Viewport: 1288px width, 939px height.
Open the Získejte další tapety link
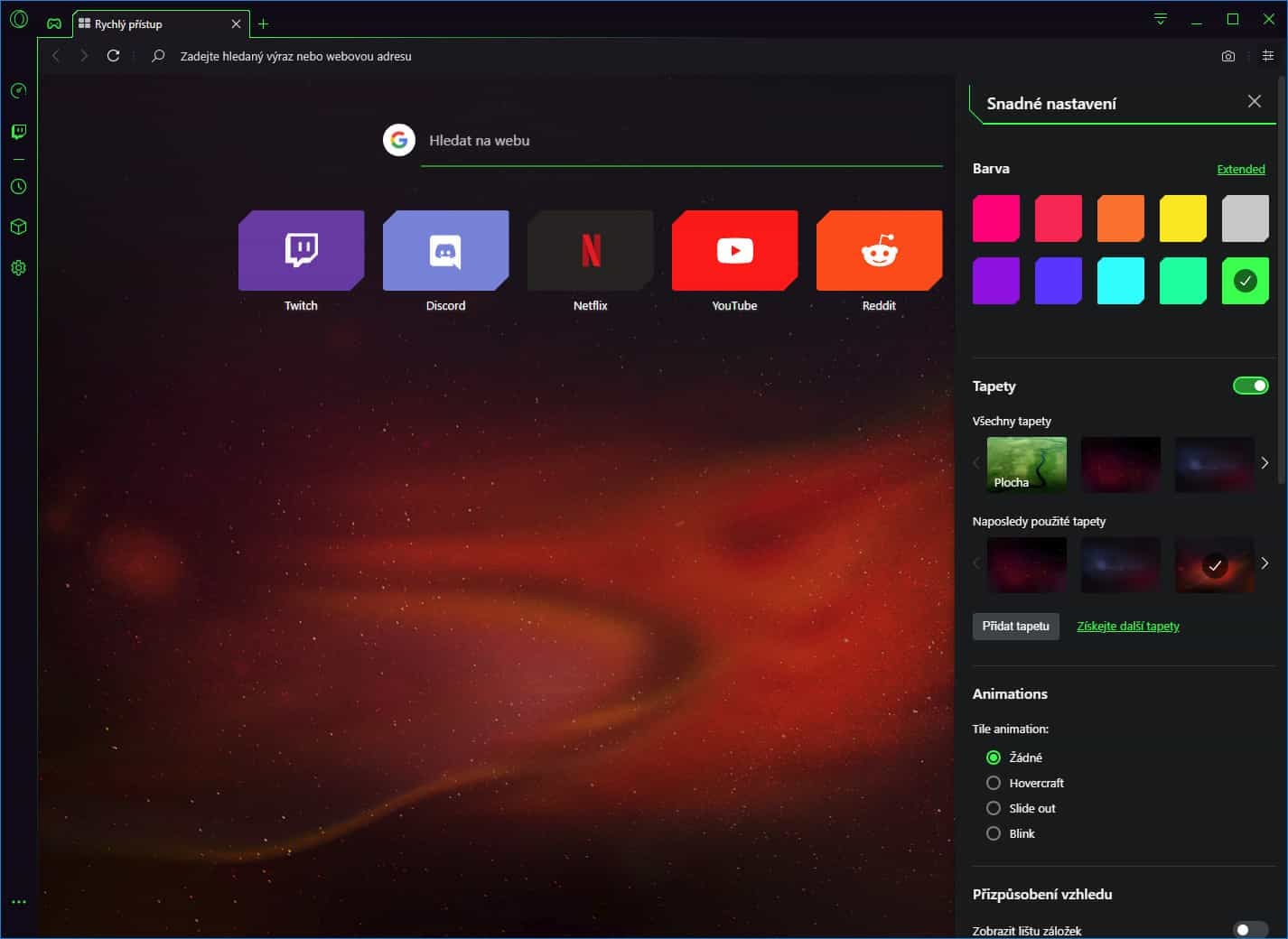[1127, 626]
